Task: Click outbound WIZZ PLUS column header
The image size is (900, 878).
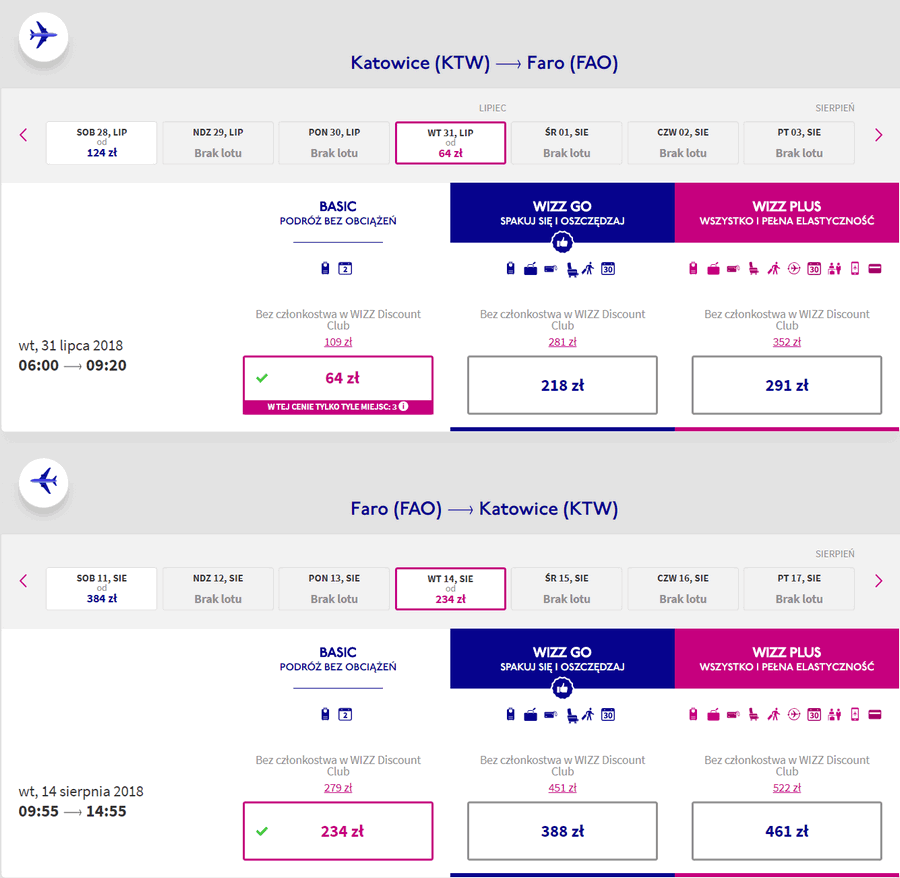Action: [x=787, y=212]
